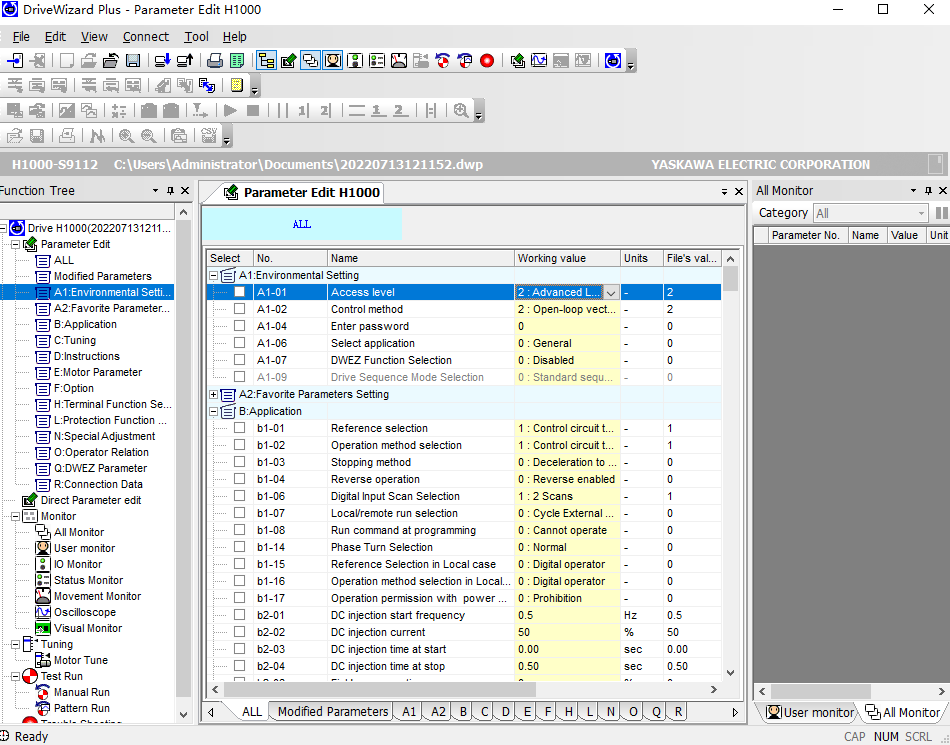Close the Parameter Edit H1000 document tab
950x745 pixels.
739,191
